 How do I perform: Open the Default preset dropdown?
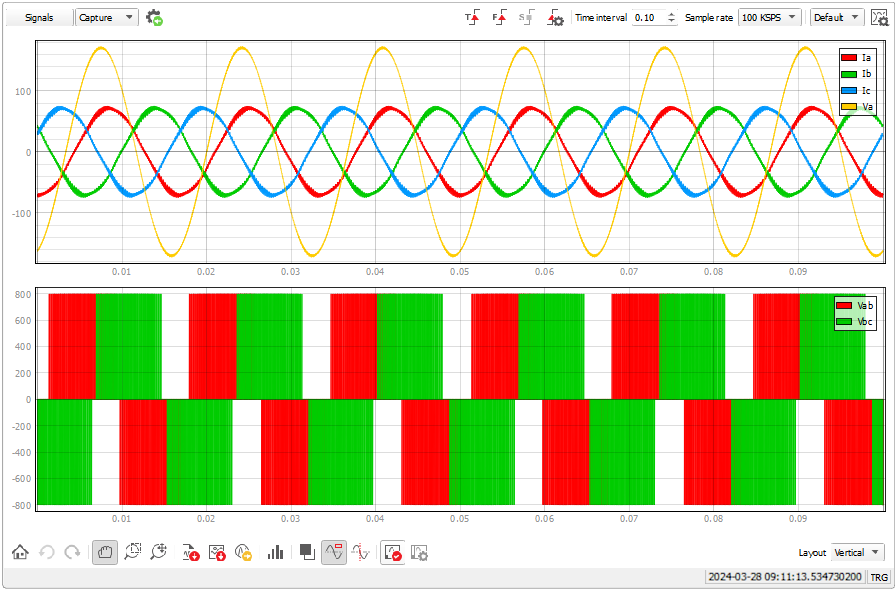point(837,18)
